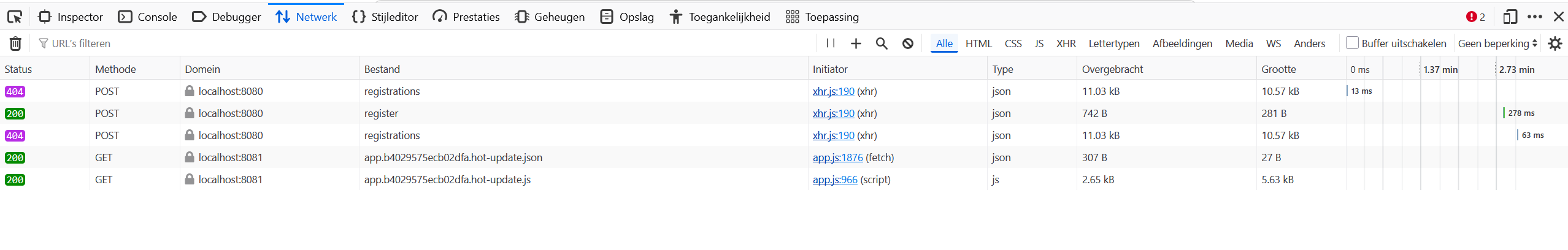The image size is (1568, 250).
Task: Open the app.js:1876 initiator link
Action: 837,157
